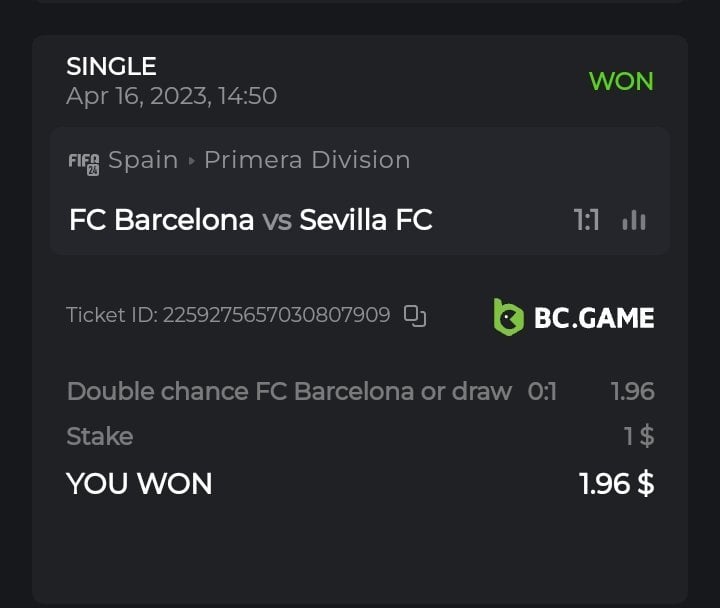This screenshot has width=720, height=608.
Task: Select the Spain category label
Action: click(143, 160)
